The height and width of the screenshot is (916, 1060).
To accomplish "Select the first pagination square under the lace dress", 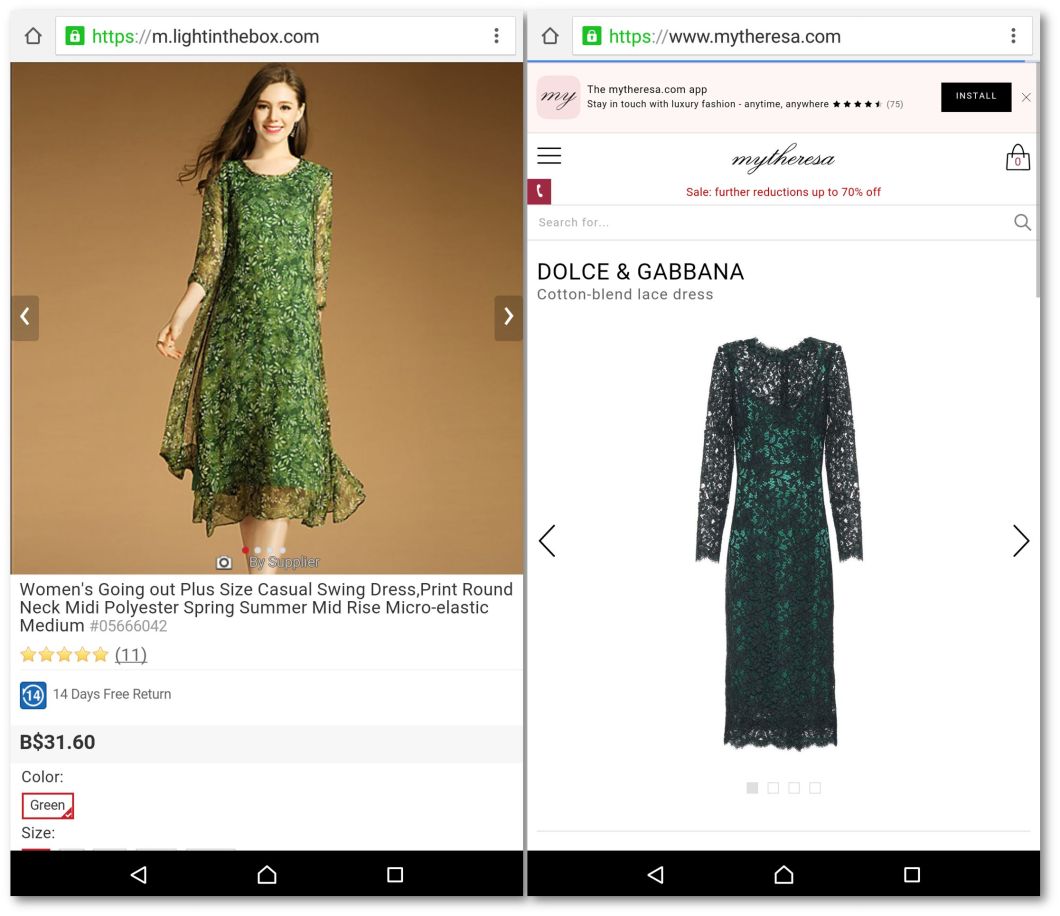I will (x=752, y=788).
